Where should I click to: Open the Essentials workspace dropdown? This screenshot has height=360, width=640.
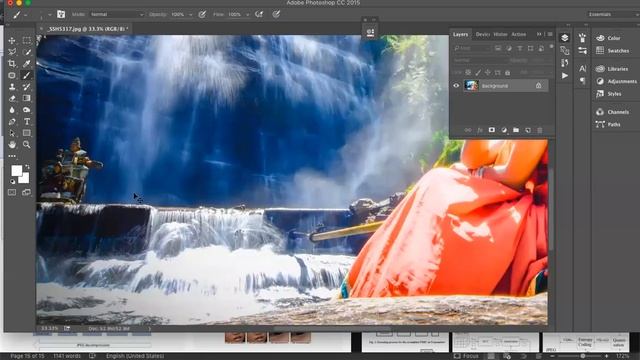click(613, 14)
